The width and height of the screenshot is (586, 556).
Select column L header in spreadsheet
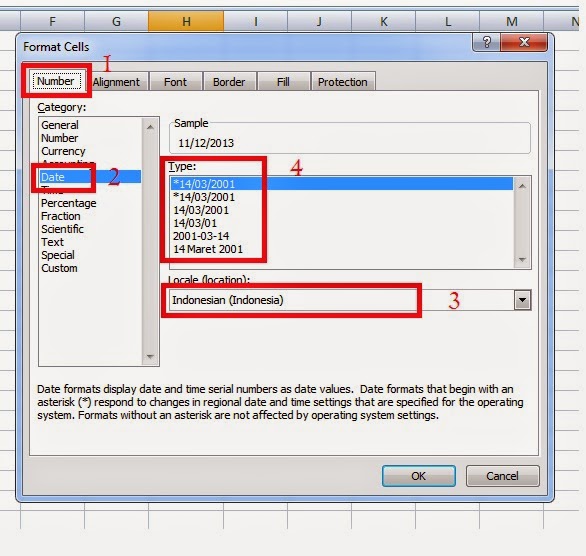click(x=447, y=21)
